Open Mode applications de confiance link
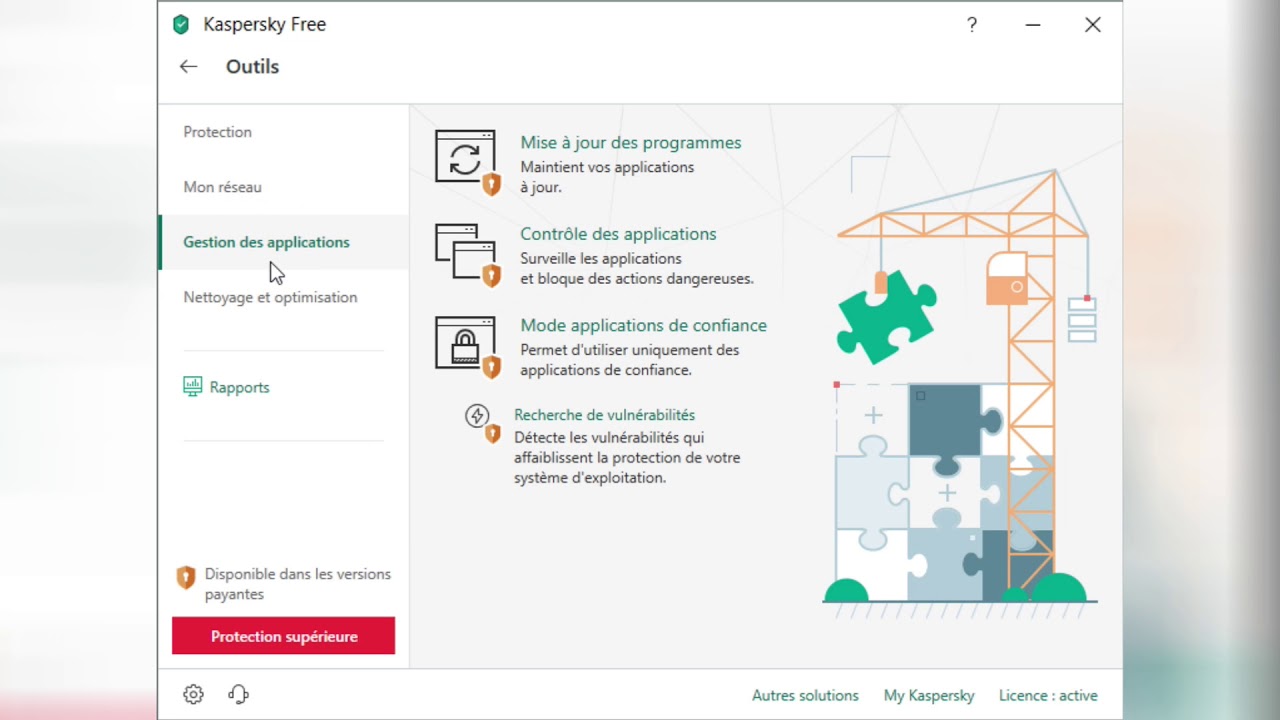Screen dimensions: 1280x720 click(x=644, y=325)
